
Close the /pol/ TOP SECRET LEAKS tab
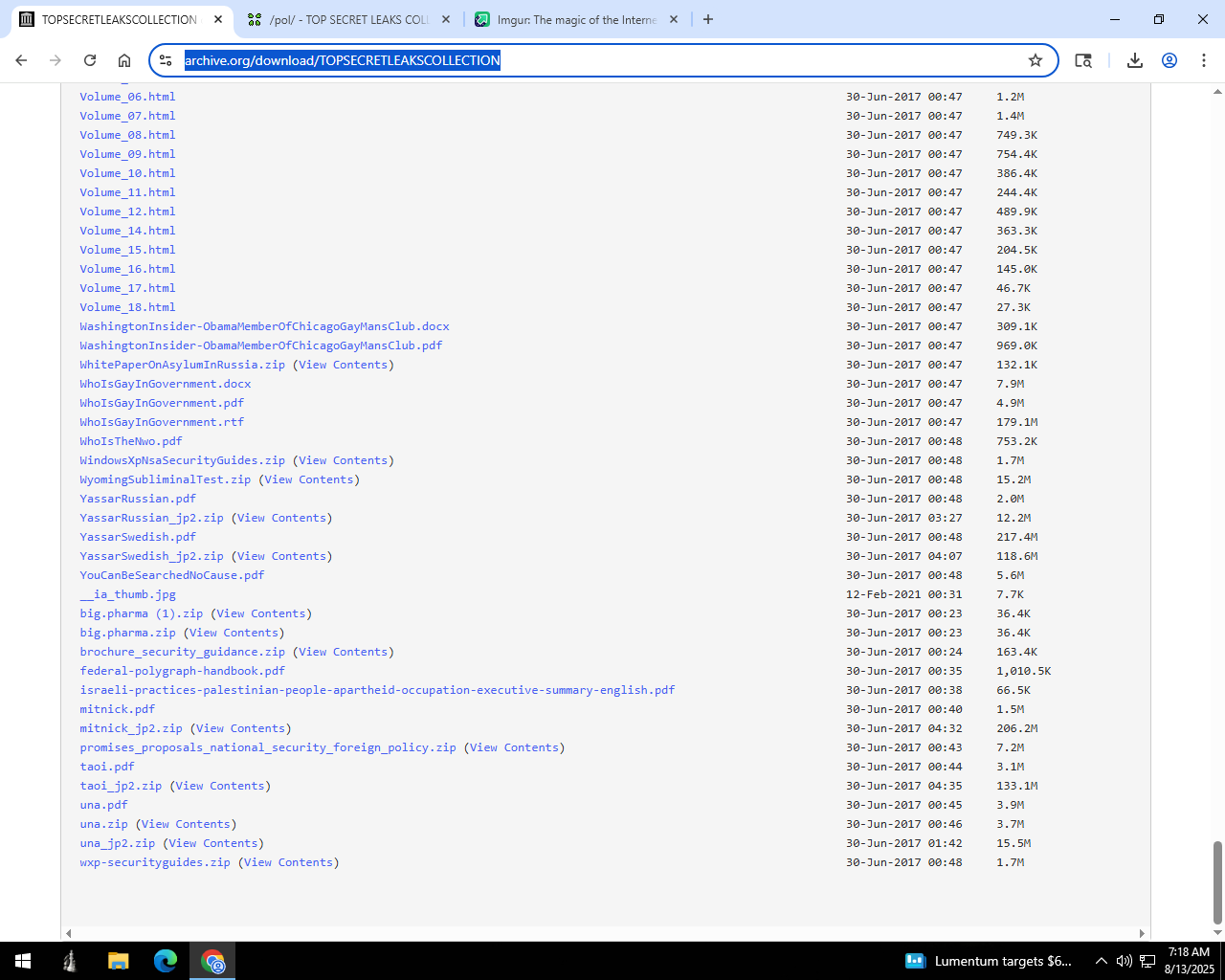[x=446, y=19]
